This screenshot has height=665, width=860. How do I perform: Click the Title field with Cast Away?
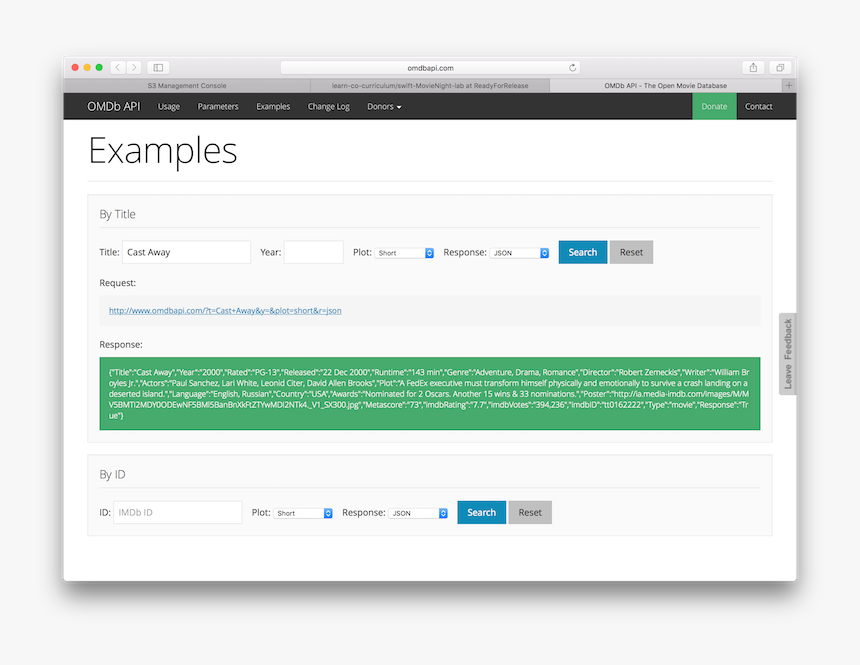[x=186, y=252]
